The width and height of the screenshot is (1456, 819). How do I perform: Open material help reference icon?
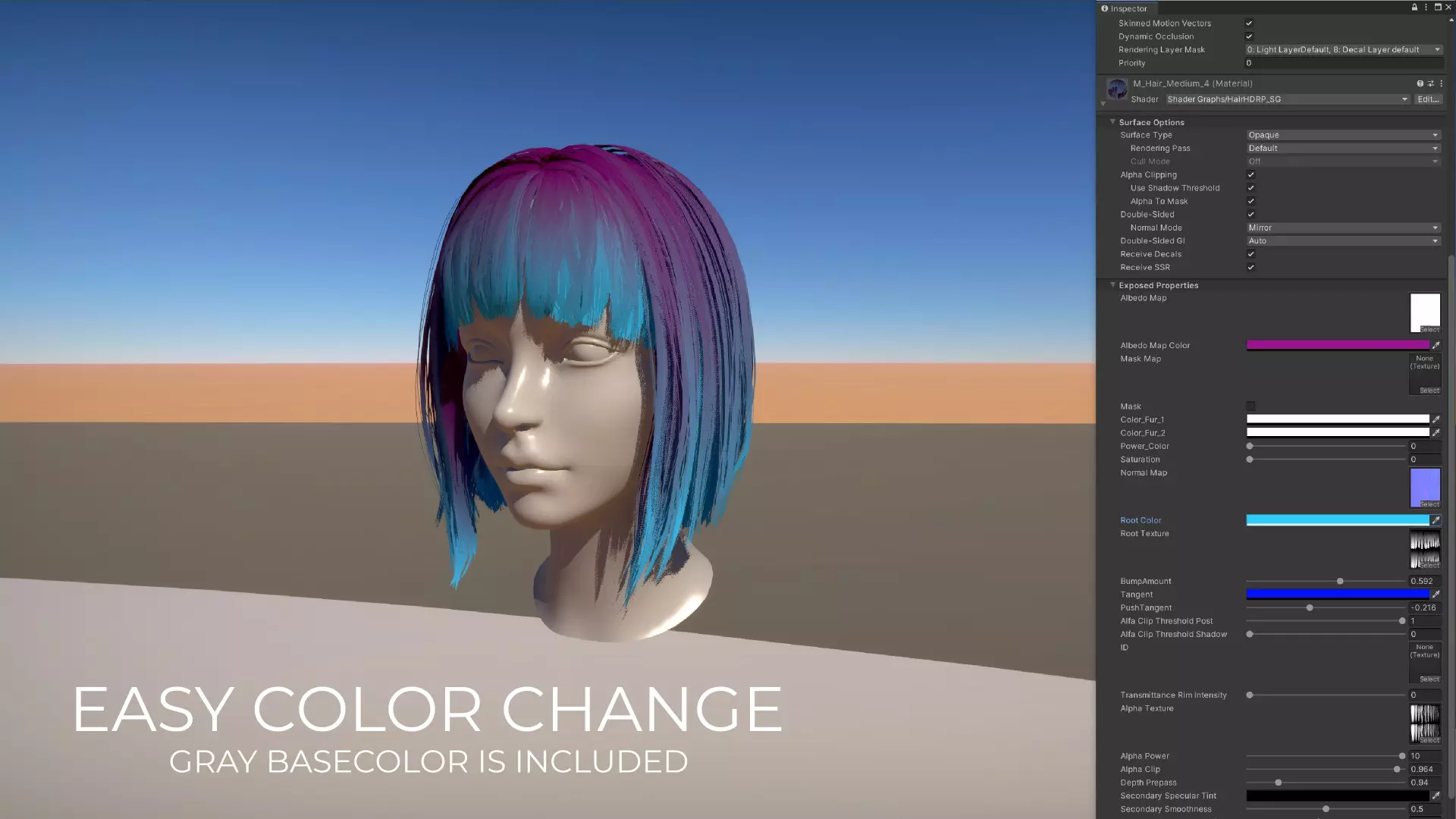click(1420, 83)
